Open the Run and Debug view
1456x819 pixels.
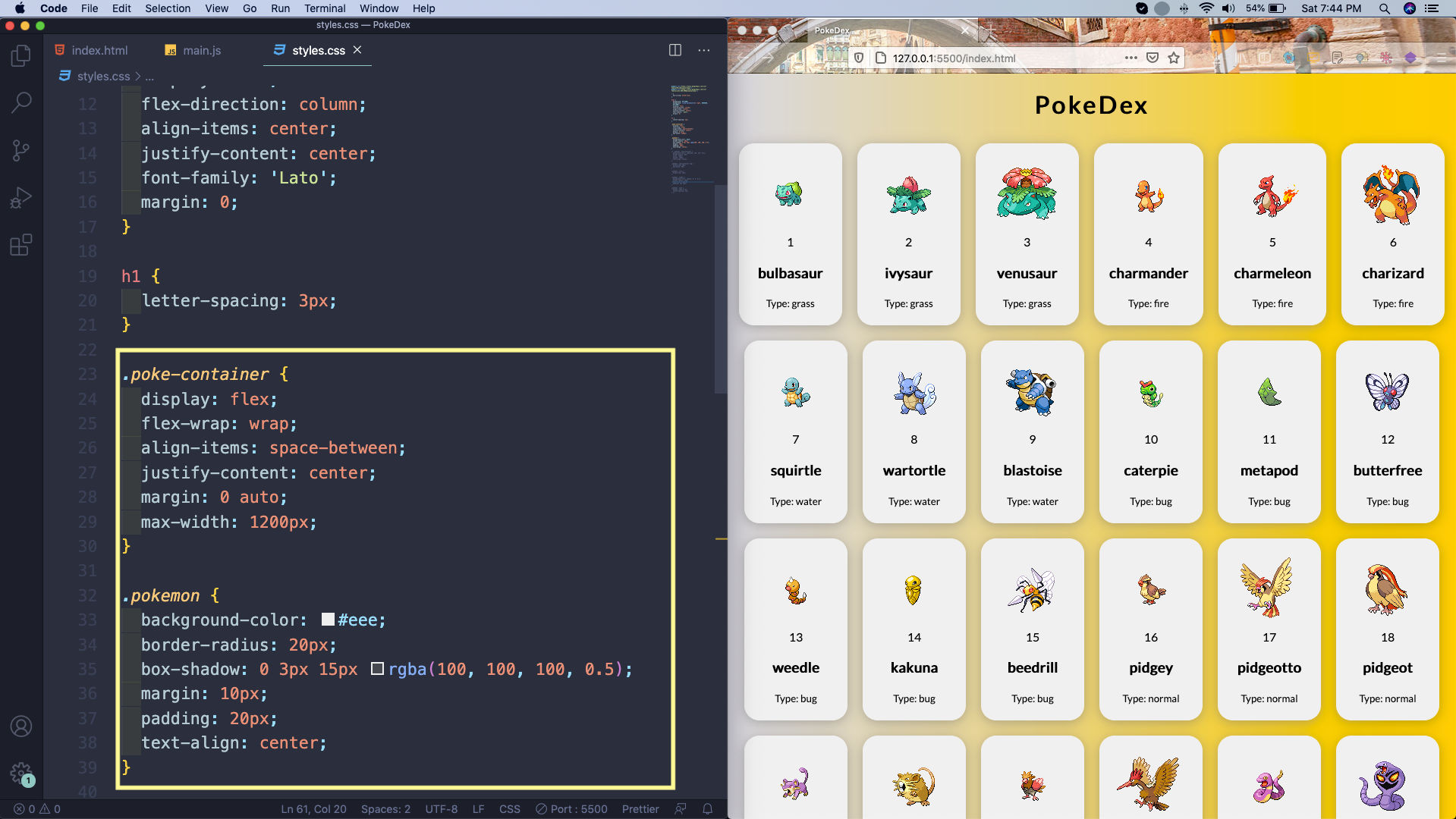pyautogui.click(x=21, y=198)
